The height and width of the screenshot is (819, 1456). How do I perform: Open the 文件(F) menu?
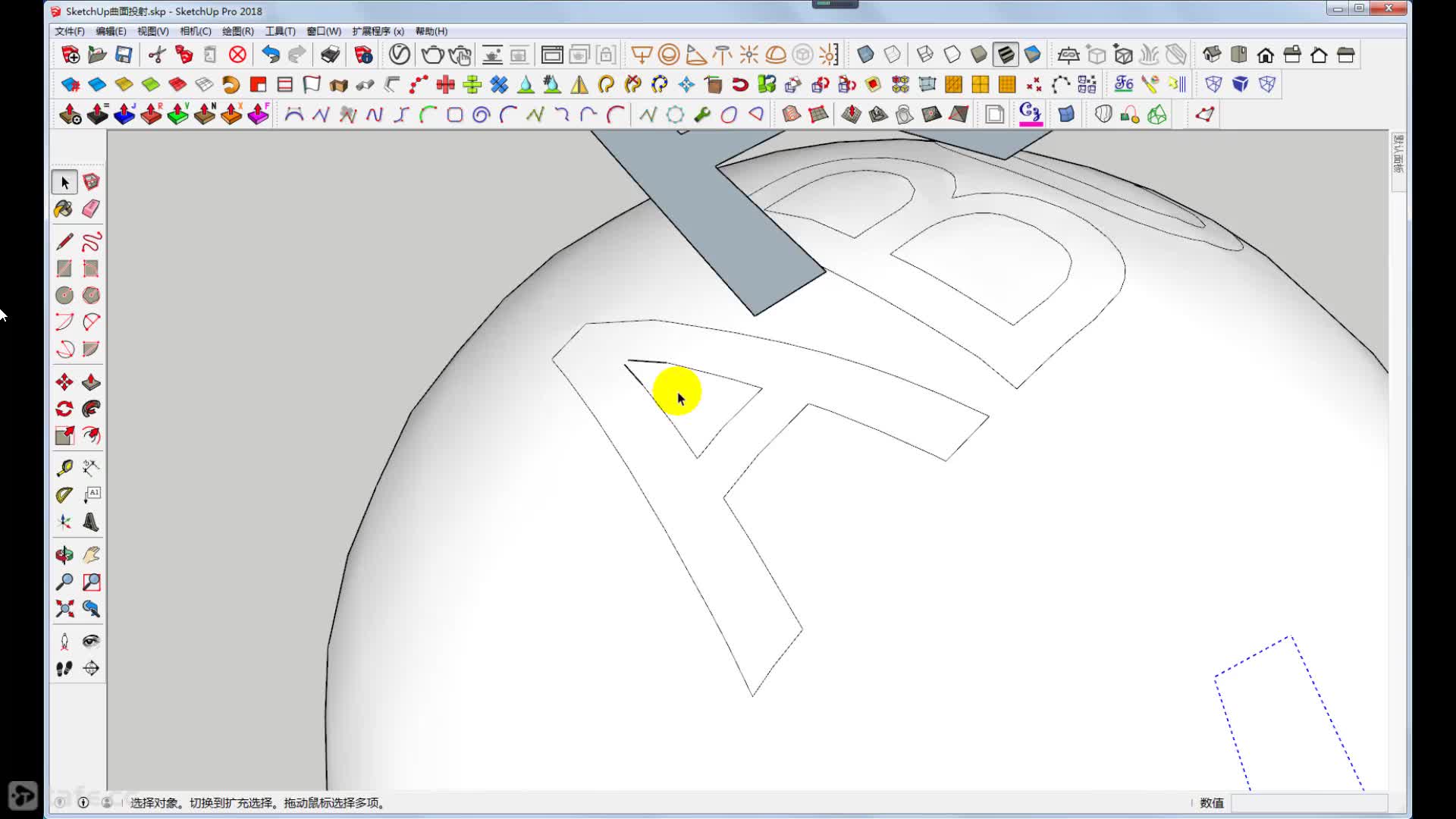pyautogui.click(x=69, y=31)
